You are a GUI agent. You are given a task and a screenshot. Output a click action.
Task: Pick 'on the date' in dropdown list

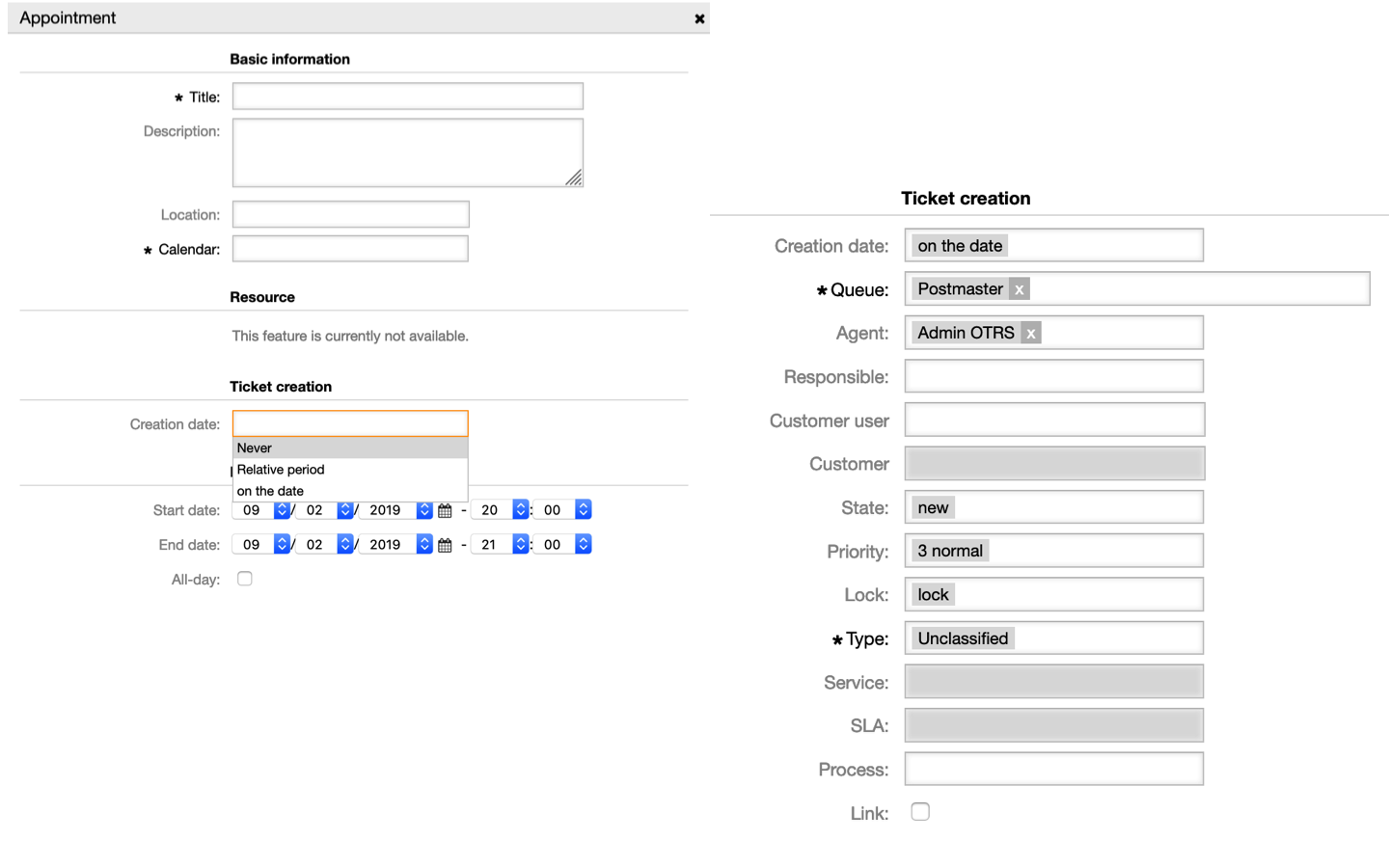349,491
